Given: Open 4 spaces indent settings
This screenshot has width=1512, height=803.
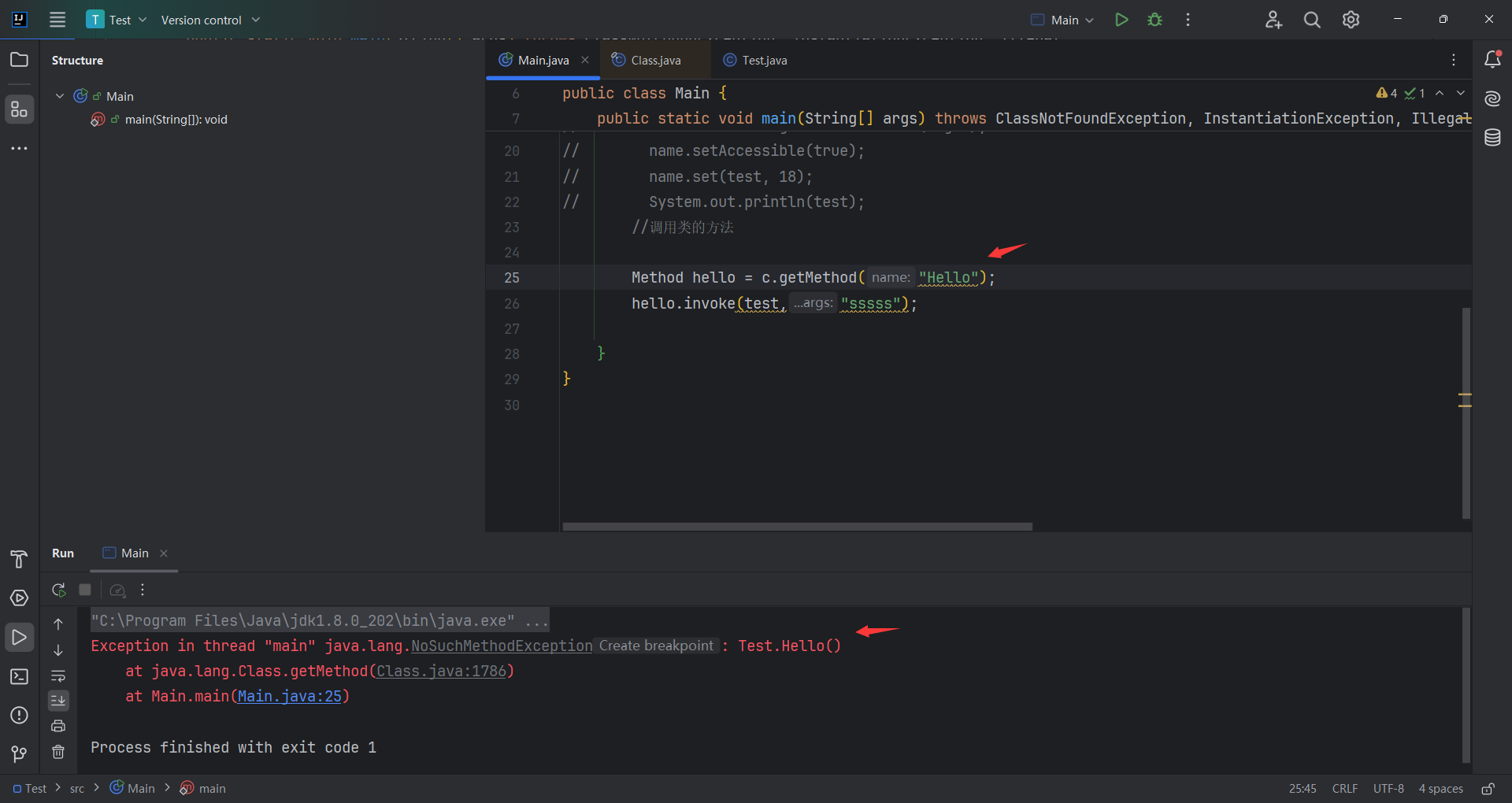Looking at the screenshot, I should pos(1440,789).
